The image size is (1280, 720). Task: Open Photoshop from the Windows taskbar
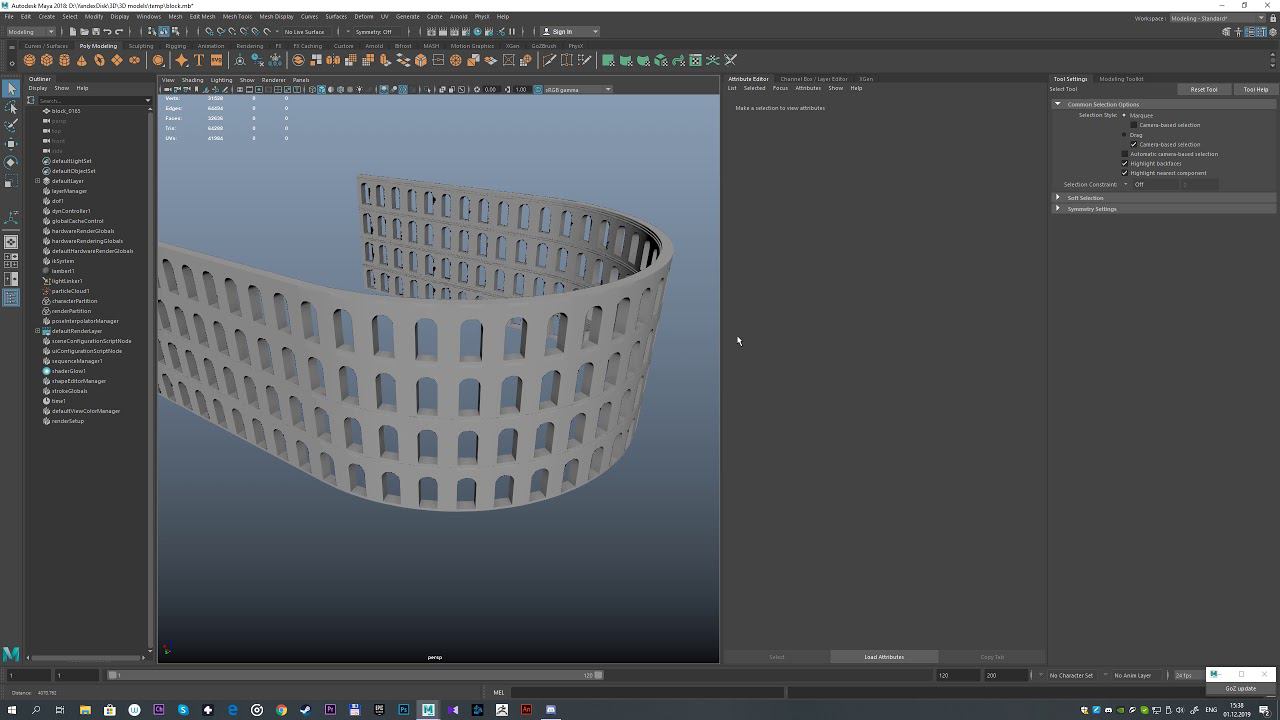(x=404, y=710)
